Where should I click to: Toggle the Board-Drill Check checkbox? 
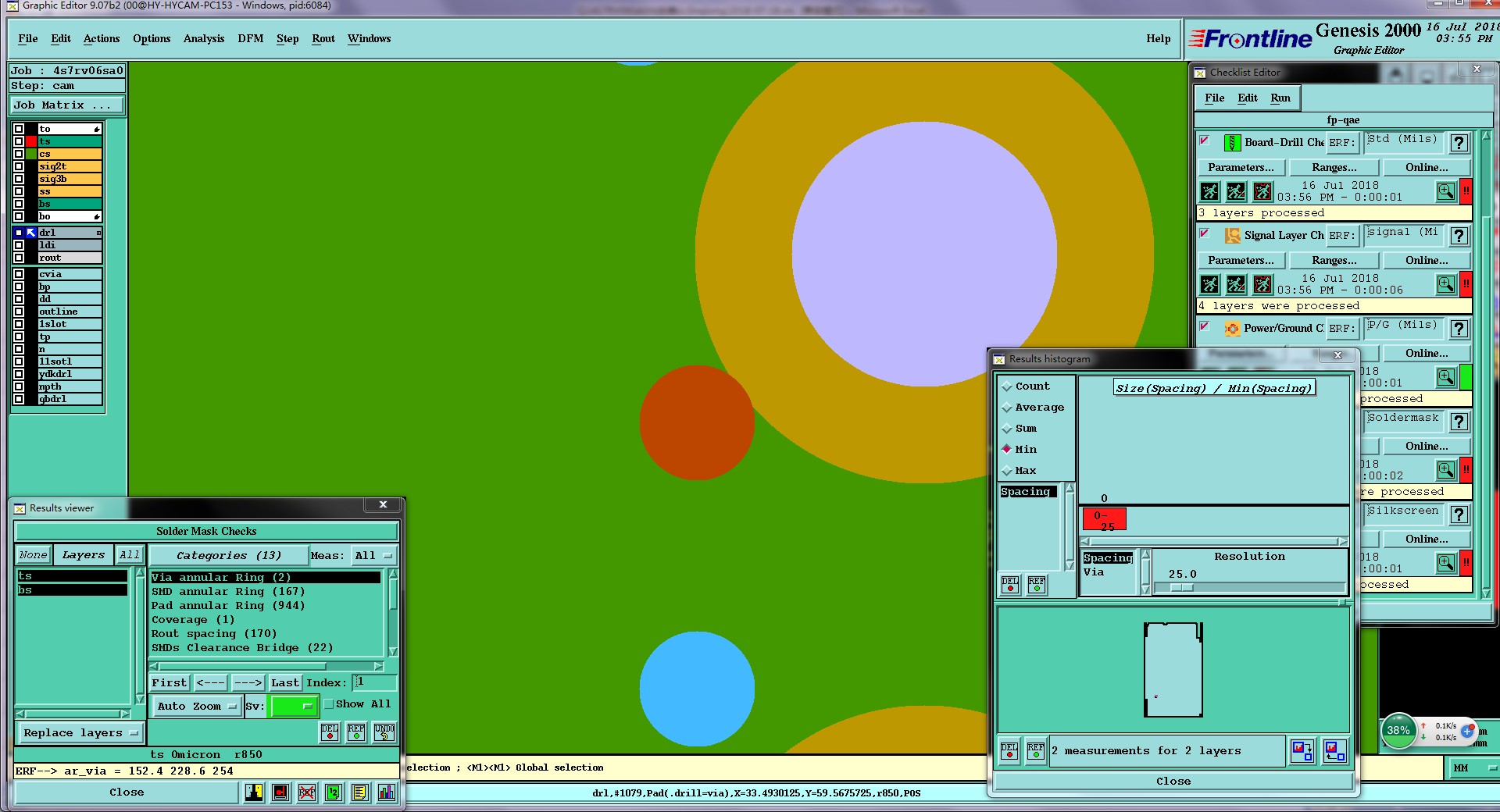1205,141
